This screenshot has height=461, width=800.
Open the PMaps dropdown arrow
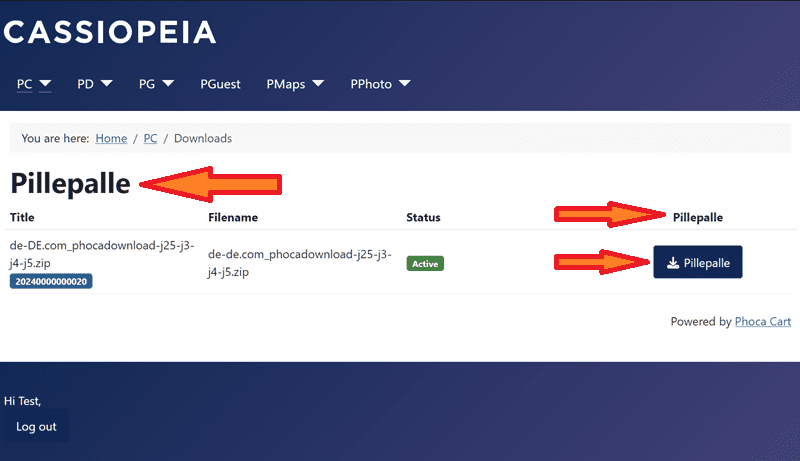click(x=318, y=84)
